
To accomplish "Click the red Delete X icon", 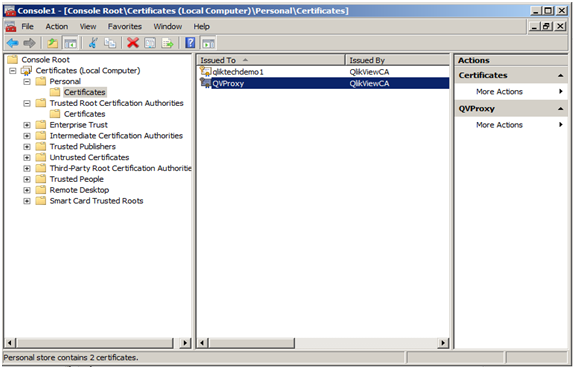I will click(133, 43).
